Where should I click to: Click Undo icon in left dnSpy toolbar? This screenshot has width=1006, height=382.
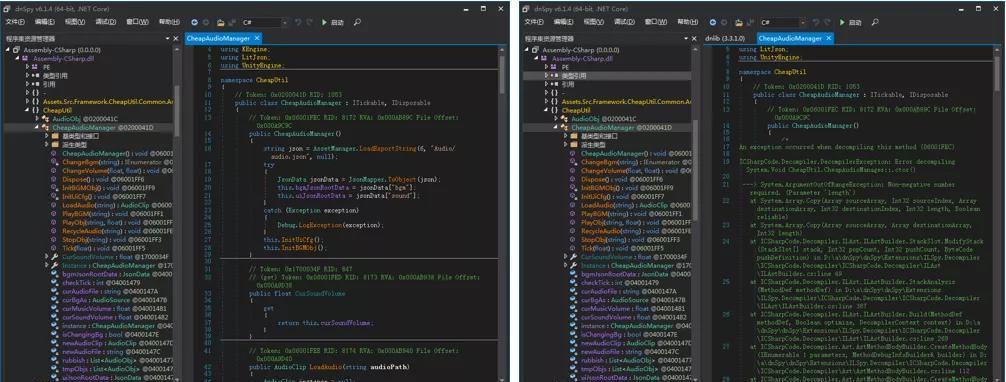click(298, 22)
